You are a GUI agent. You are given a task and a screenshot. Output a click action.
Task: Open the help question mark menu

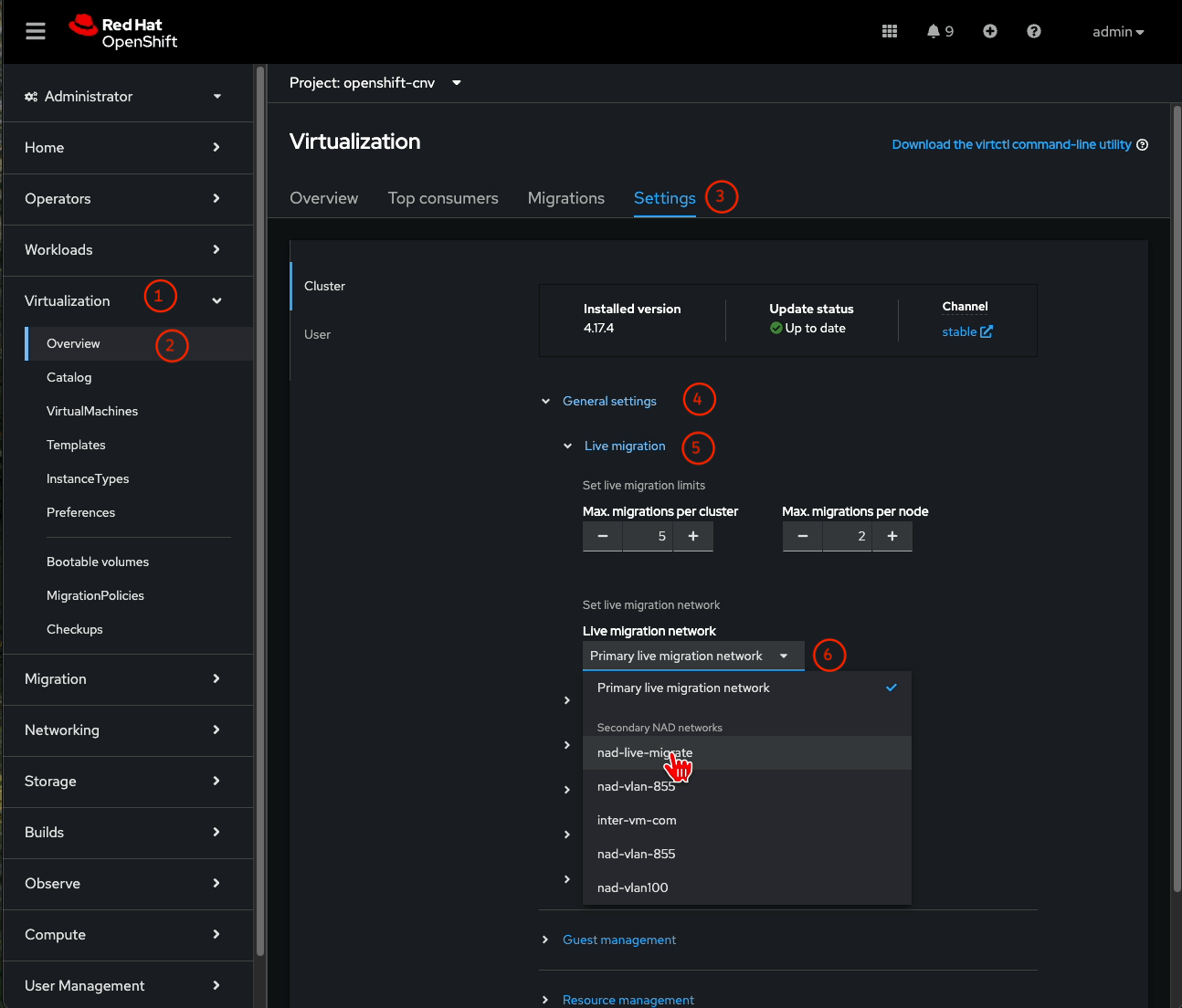[x=1034, y=32]
